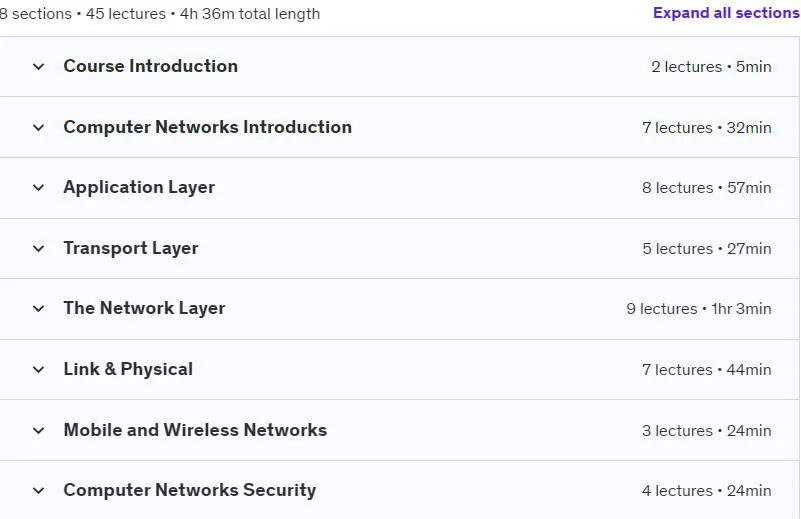Click the '9 lectures • 1hr 3min' label
The width and height of the screenshot is (801, 519).
click(699, 309)
